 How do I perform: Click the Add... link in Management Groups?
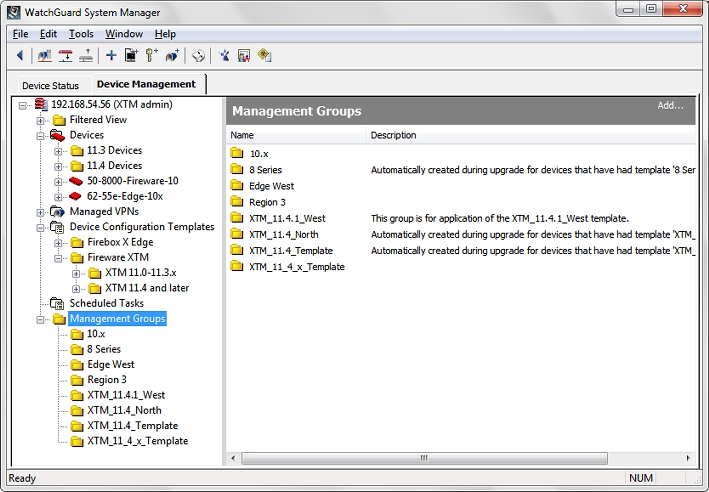pyautogui.click(x=670, y=106)
